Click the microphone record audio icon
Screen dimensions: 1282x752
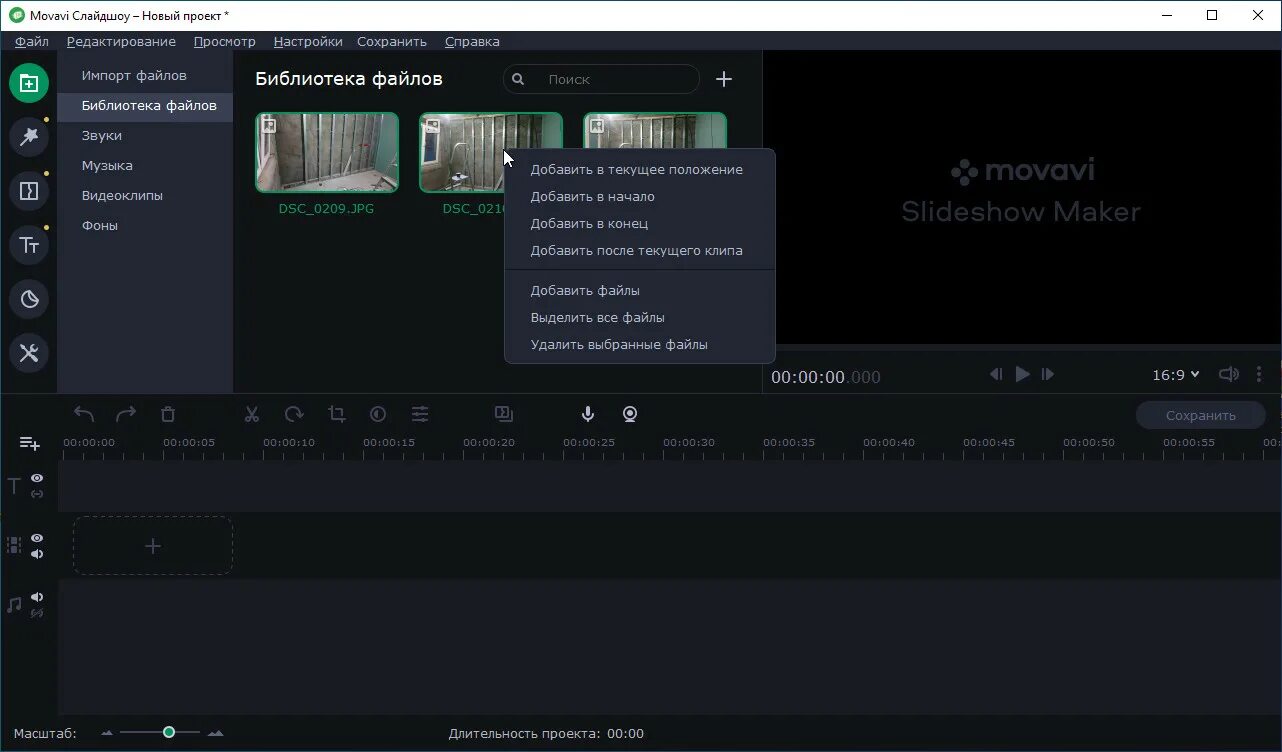(x=588, y=414)
